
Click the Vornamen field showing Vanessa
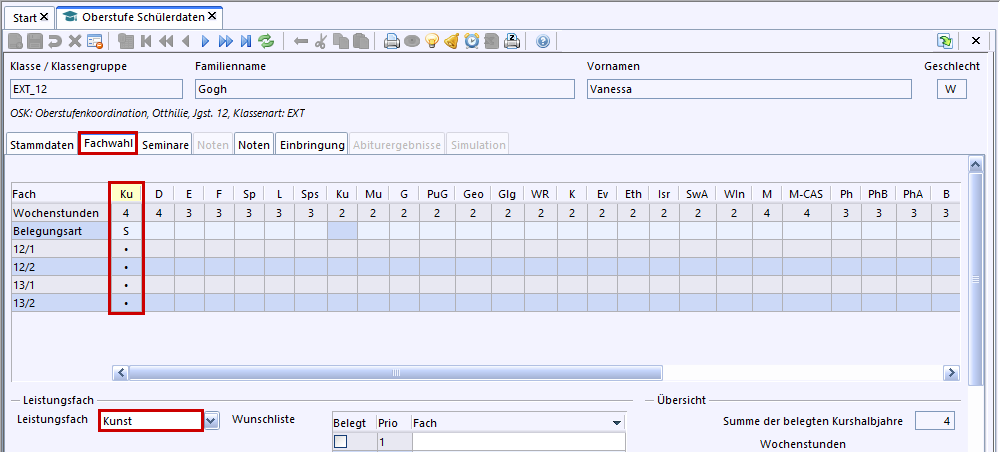pyautogui.click(x=748, y=89)
